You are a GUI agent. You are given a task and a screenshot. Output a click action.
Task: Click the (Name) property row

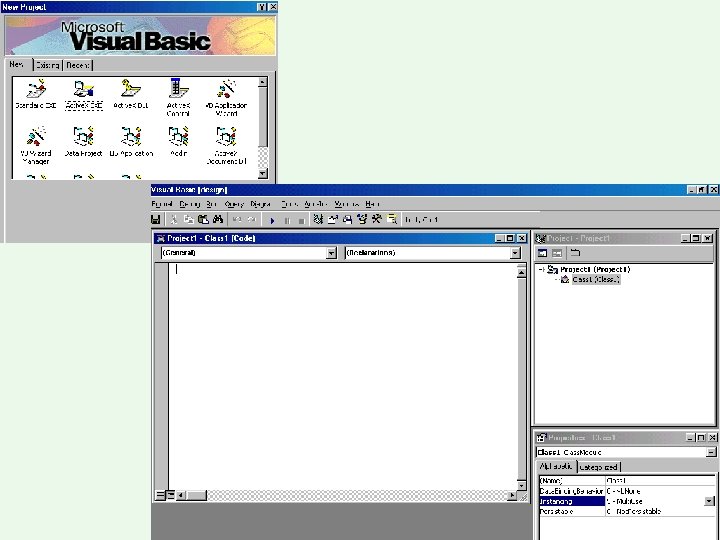[627, 481]
